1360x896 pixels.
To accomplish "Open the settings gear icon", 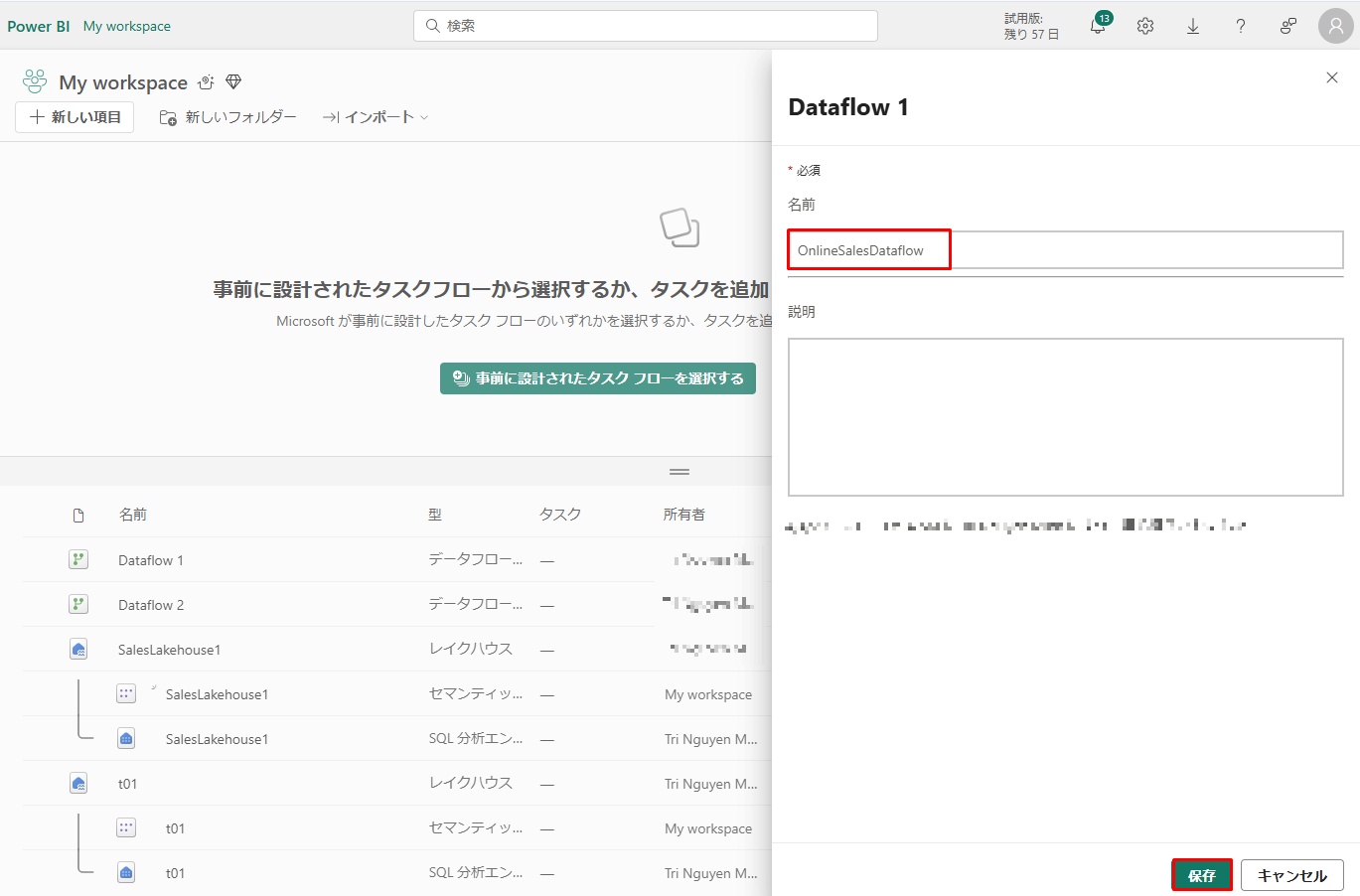I will [x=1145, y=27].
